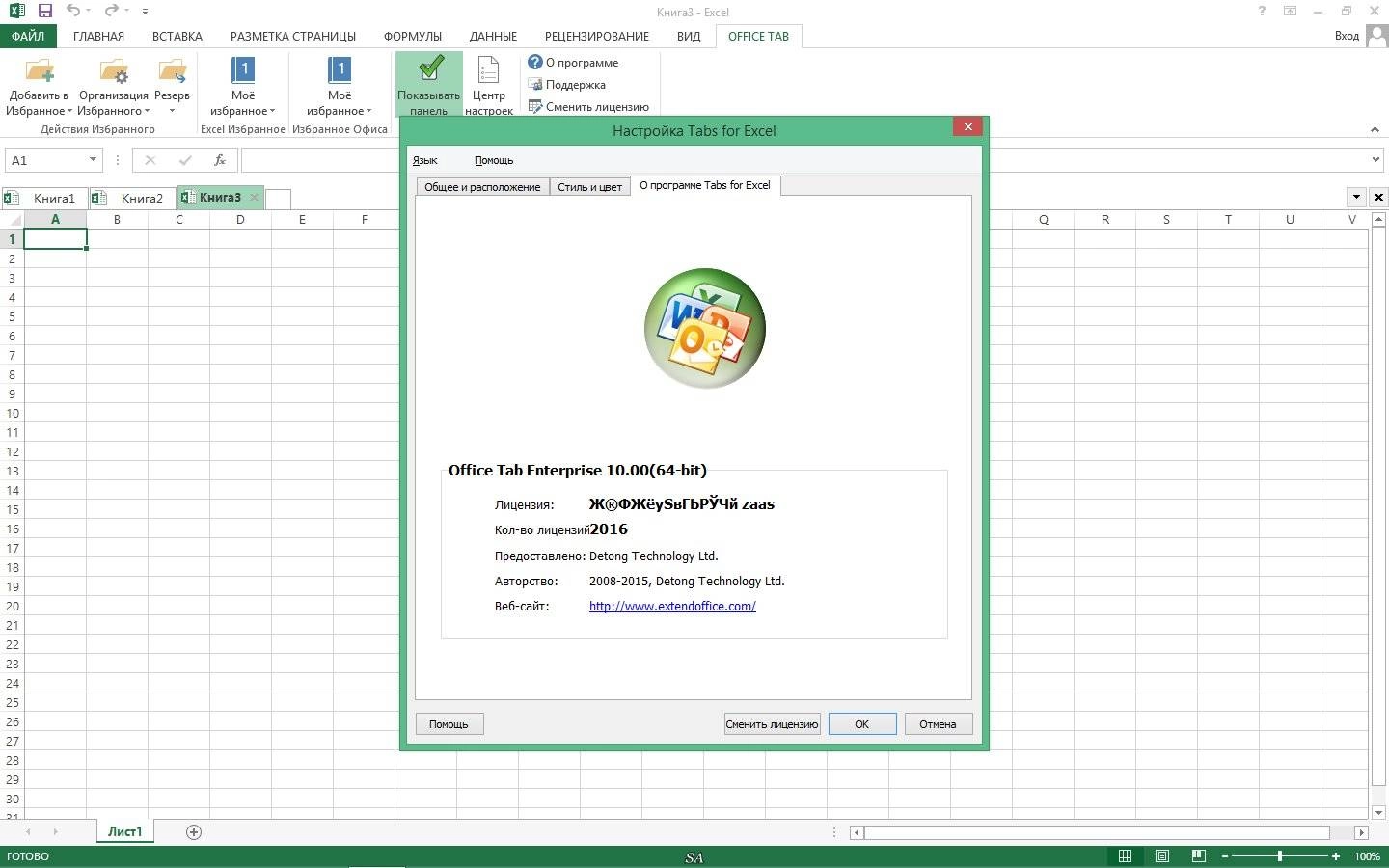
Task: Switch to the РАЗМЕТКА СТРАНИЦЫ ribbon tab
Action: [293, 36]
